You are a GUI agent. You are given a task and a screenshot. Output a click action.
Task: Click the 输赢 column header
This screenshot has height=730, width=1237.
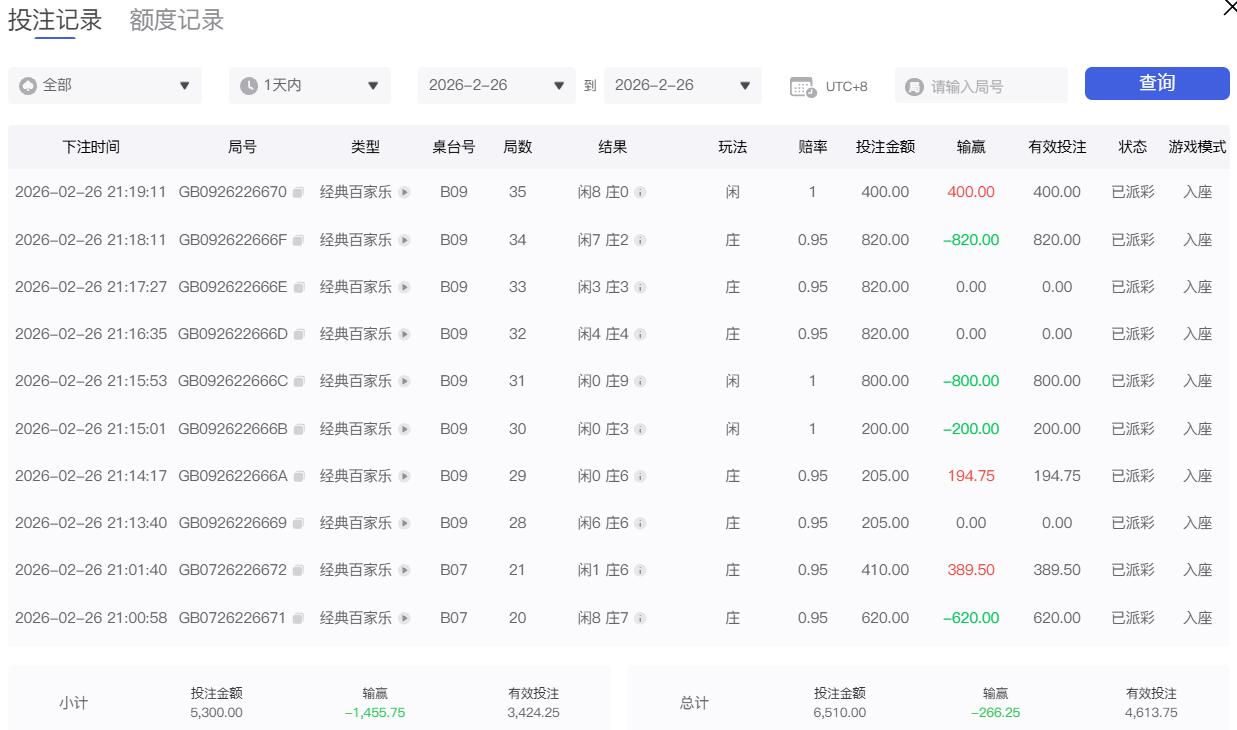pyautogui.click(x=970, y=147)
